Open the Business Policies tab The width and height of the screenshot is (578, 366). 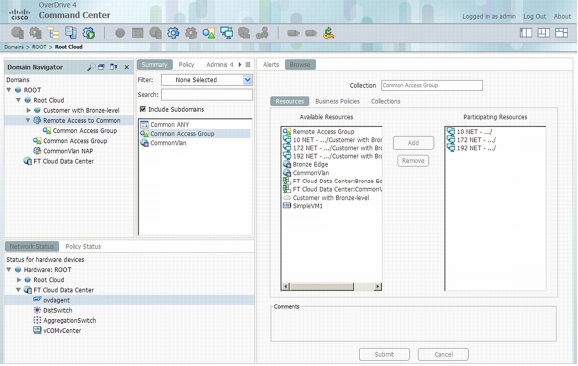tap(337, 101)
